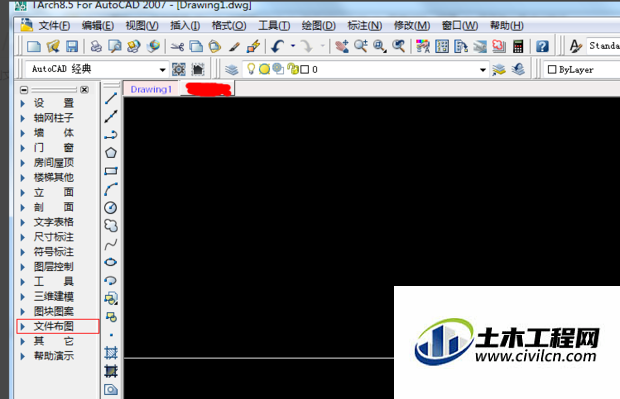Click layer 0 color square swatch

coord(304,70)
